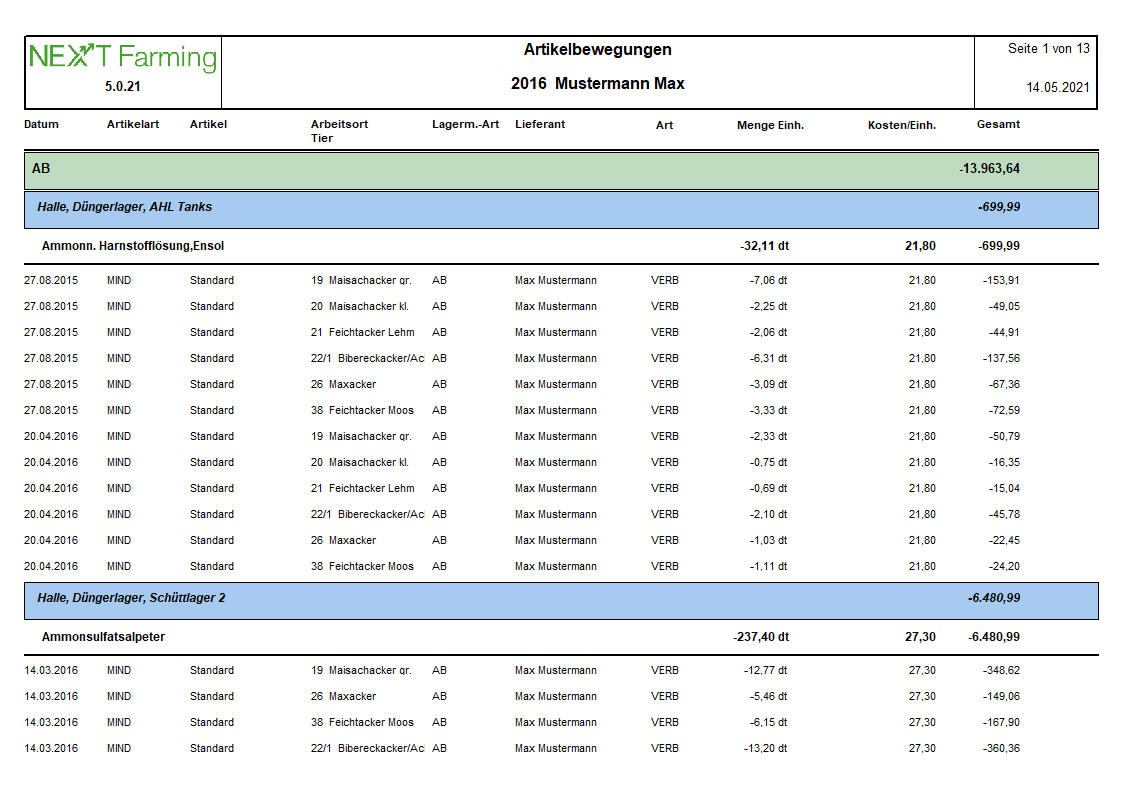Select the page indicator Seite 1 von 13
The width and height of the screenshot is (1122, 793).
1048,49
